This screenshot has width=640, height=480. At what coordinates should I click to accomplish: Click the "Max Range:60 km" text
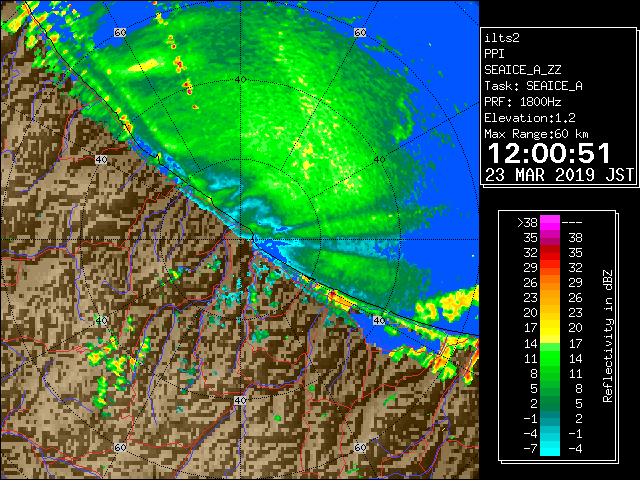[x=537, y=134]
